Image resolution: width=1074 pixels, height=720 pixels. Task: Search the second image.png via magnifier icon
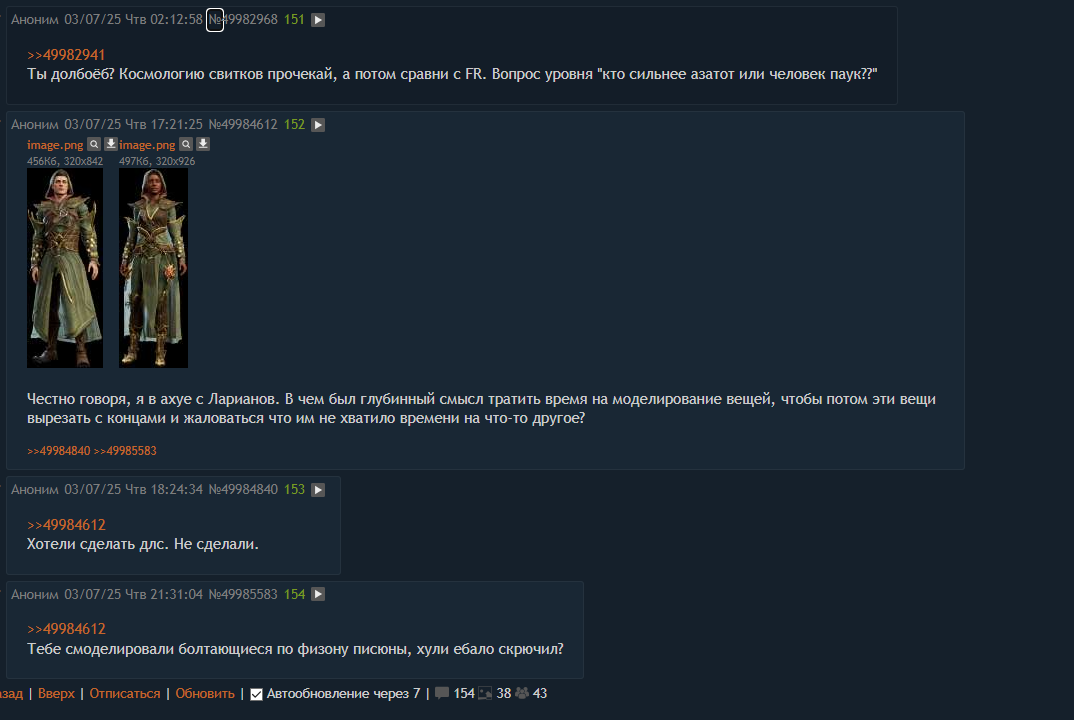[186, 144]
